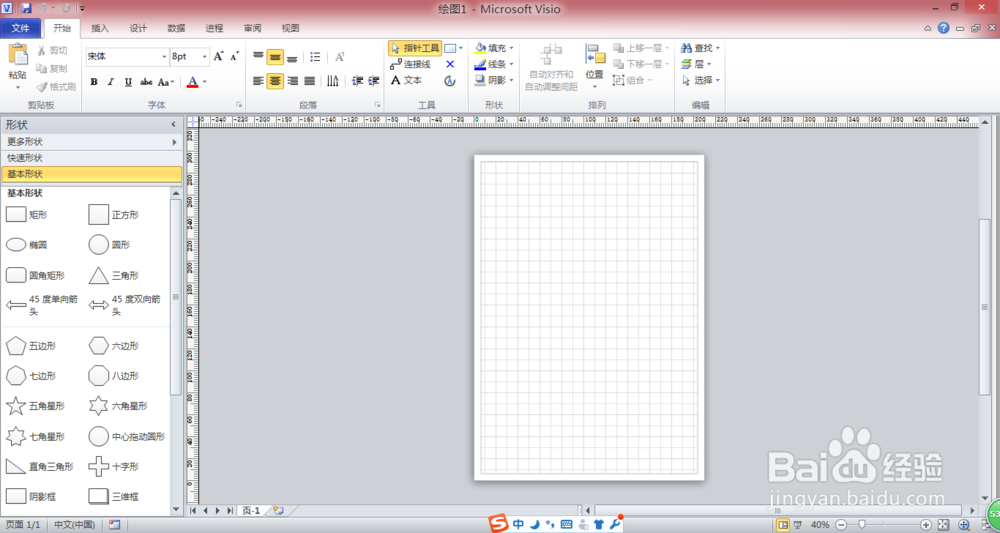Click the blue X connection point tool
Image resolution: width=1000 pixels, height=533 pixels.
pos(450,64)
